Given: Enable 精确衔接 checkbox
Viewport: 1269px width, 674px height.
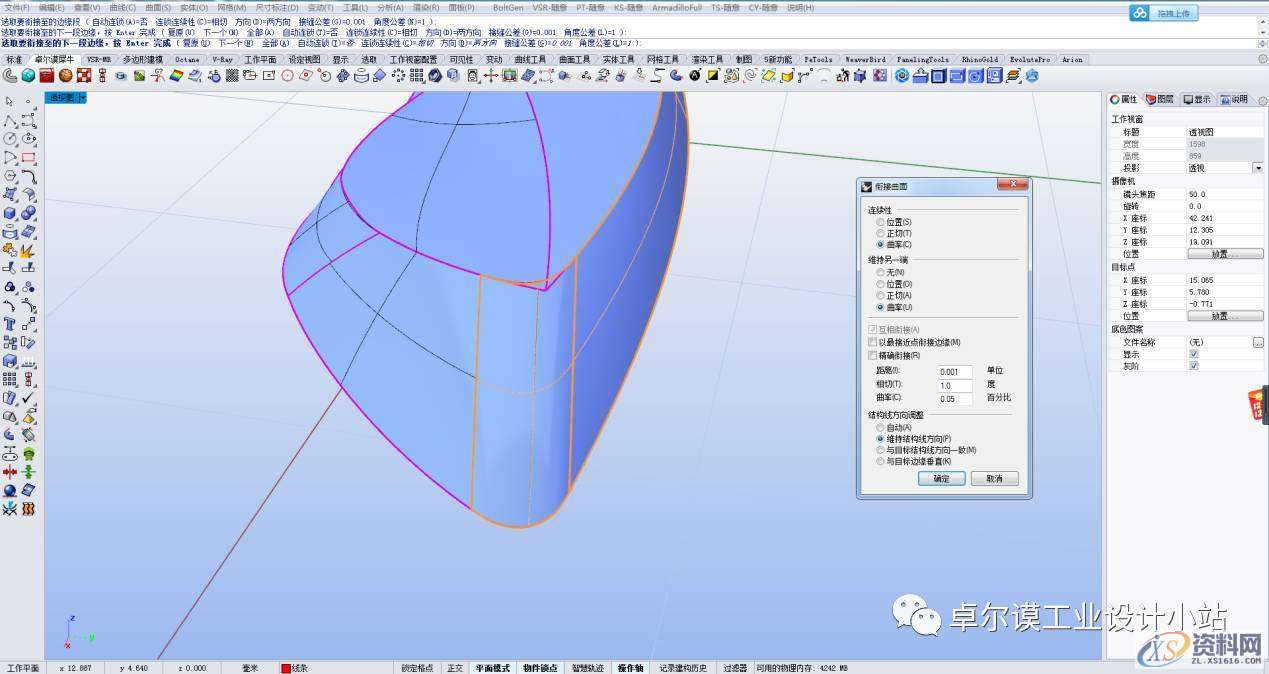Looking at the screenshot, I should [872, 355].
